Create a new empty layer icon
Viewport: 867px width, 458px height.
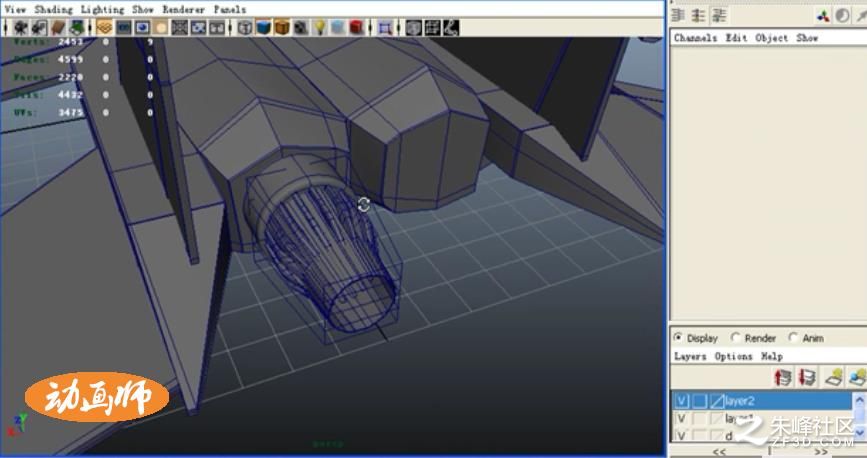click(x=833, y=377)
